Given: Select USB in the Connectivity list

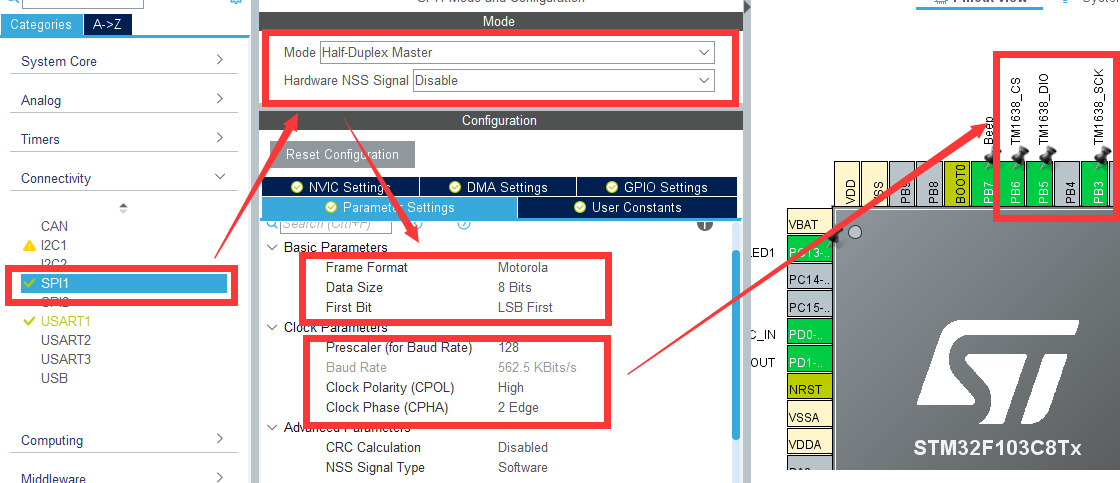Looking at the screenshot, I should 54,378.
